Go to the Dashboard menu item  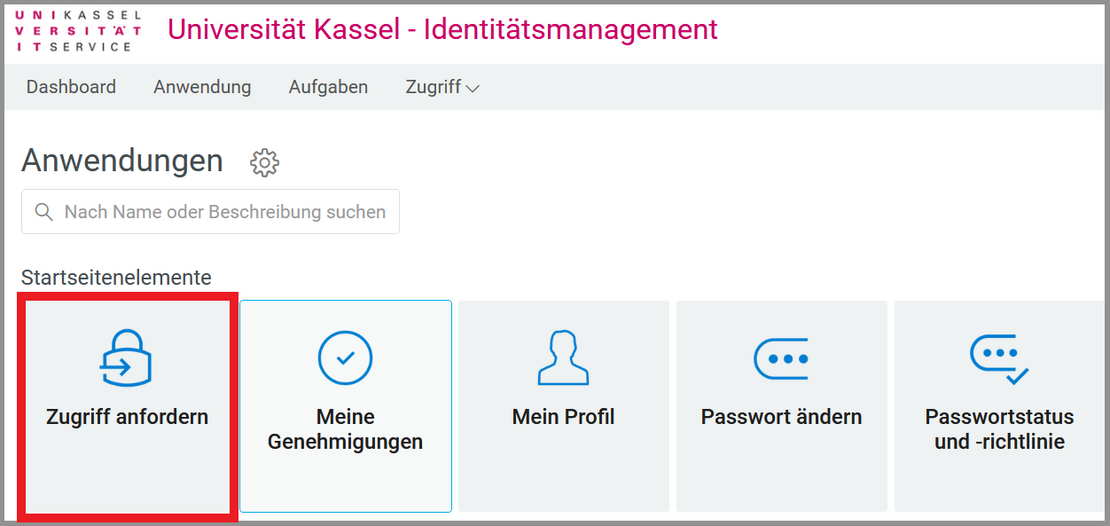71,87
